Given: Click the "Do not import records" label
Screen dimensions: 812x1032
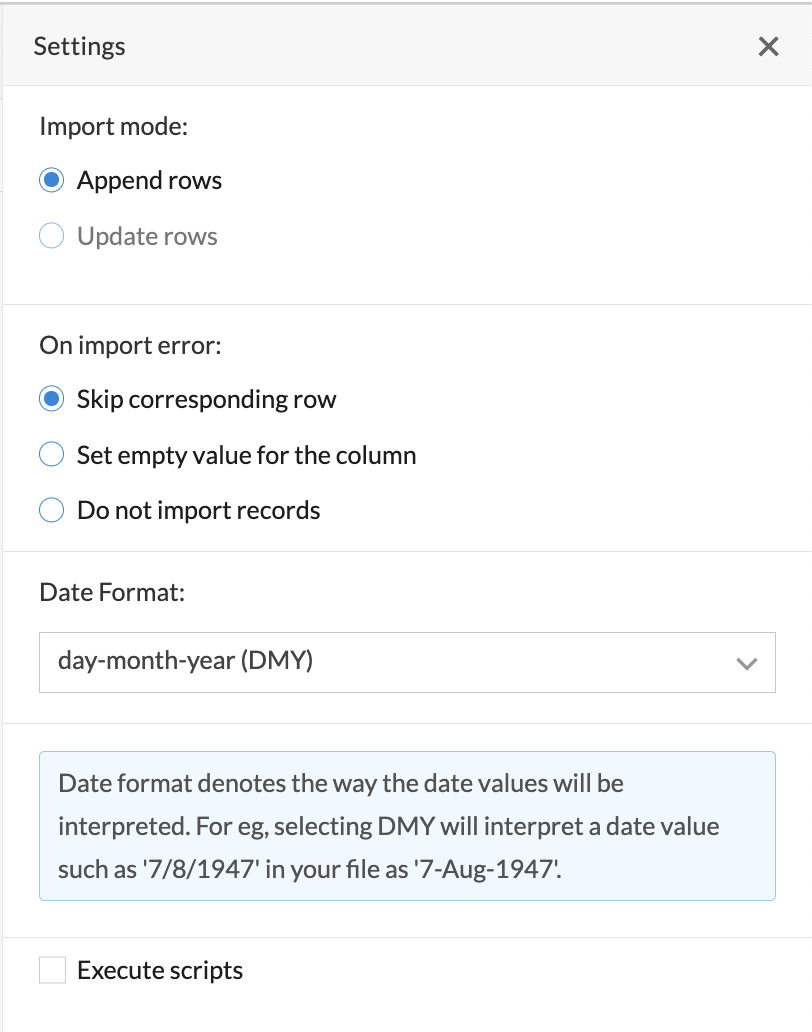Looking at the screenshot, I should pos(198,511).
